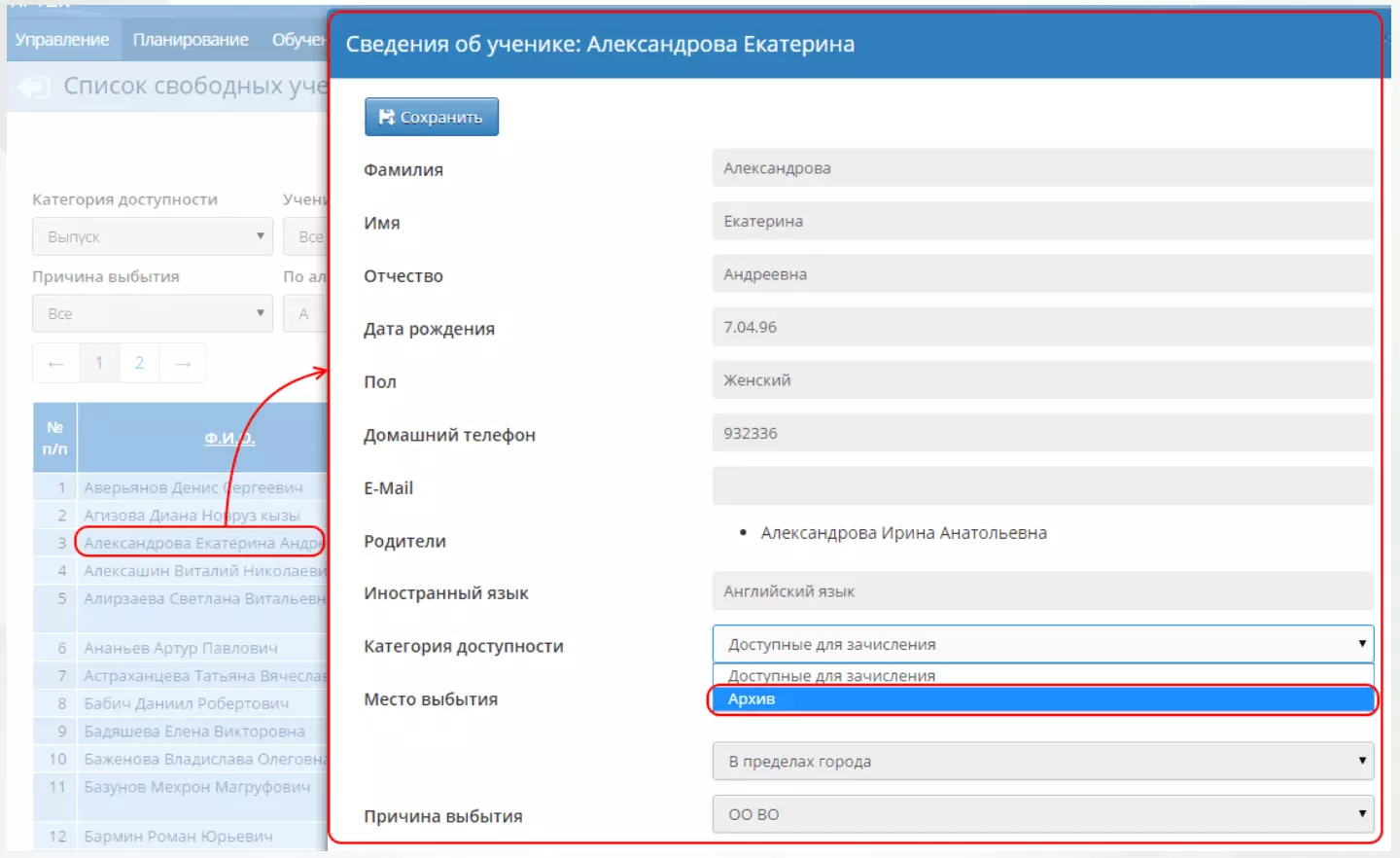Viewport: 1400px width, 858px height.
Task: Open the В пределах города dropdown
Action: (1042, 761)
